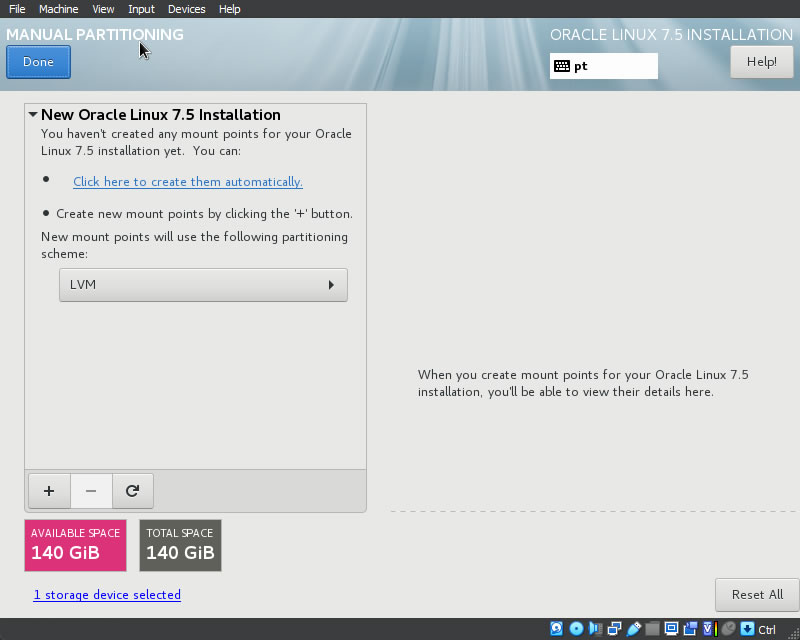Click VirtualBox optical disc status icon

click(577, 628)
